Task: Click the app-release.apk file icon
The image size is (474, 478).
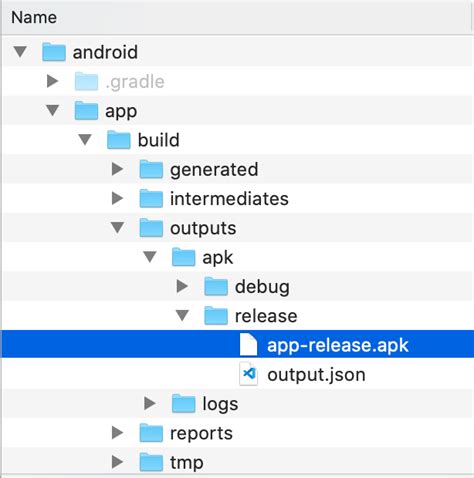Action: pyautogui.click(x=249, y=345)
